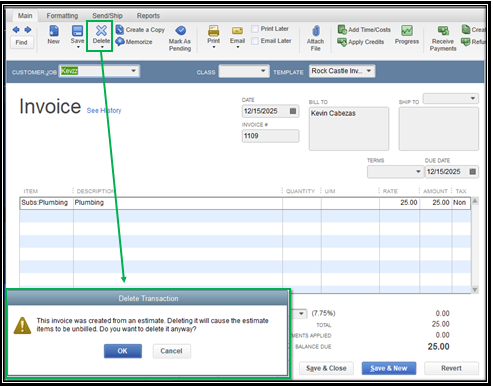Click Cancel in Delete Transaction dialog

pos(171,351)
